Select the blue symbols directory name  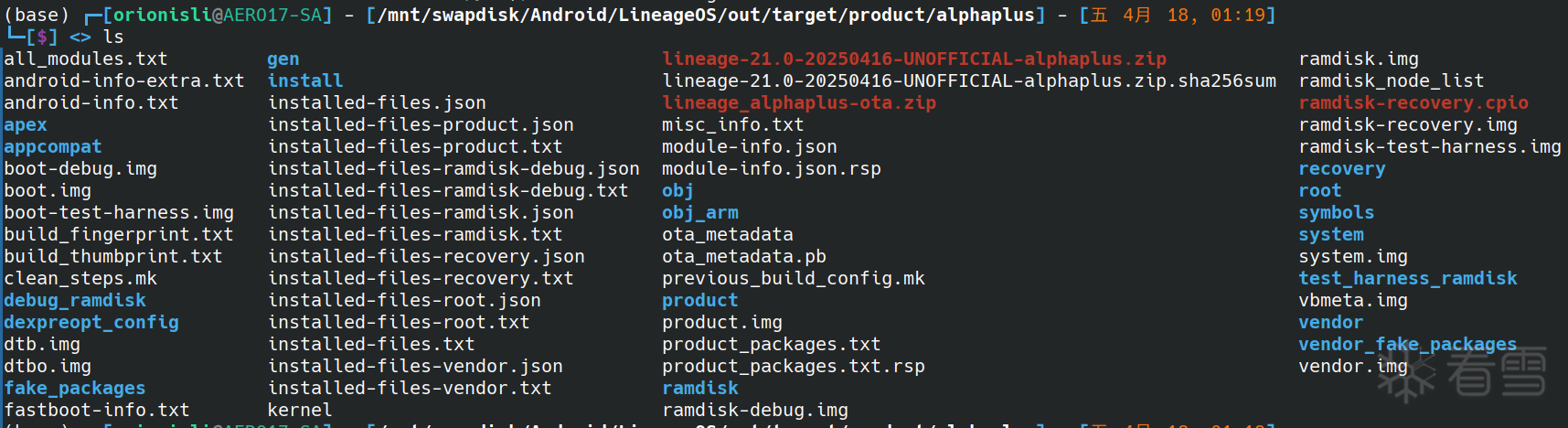(1336, 212)
